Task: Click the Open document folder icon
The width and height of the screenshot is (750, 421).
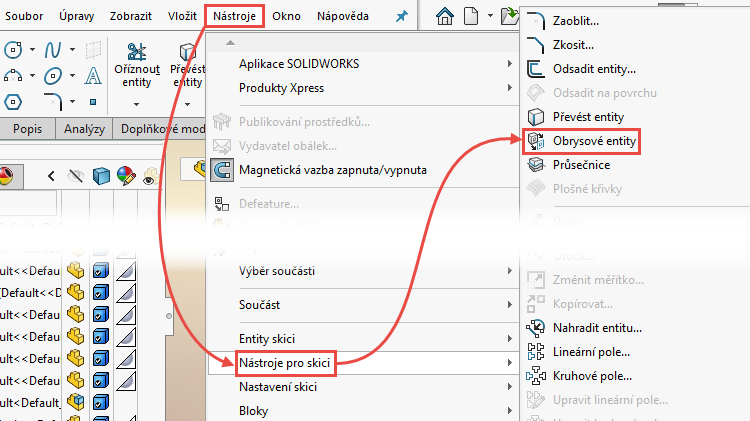Action: (509, 16)
